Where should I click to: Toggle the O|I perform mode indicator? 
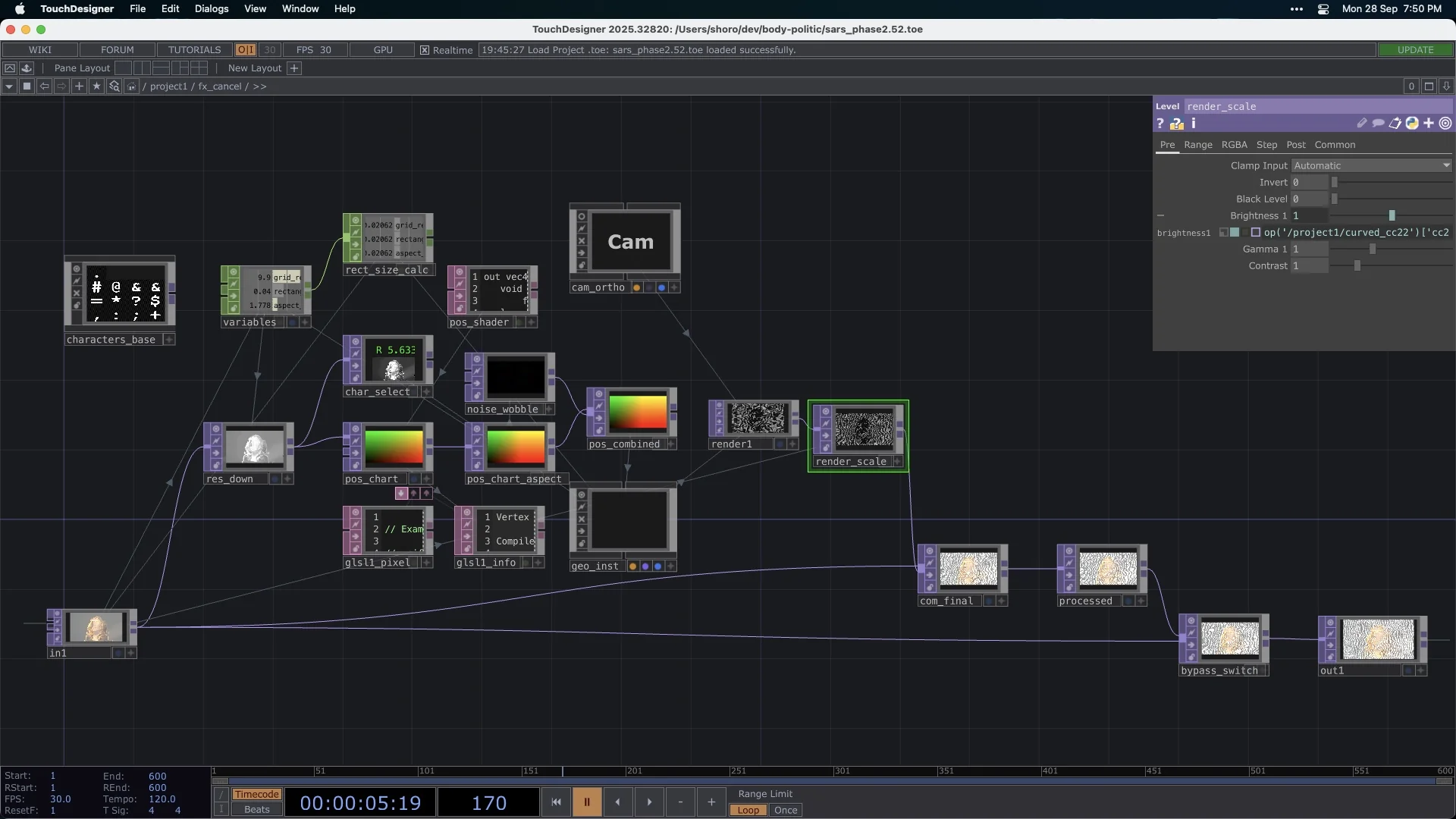245,50
